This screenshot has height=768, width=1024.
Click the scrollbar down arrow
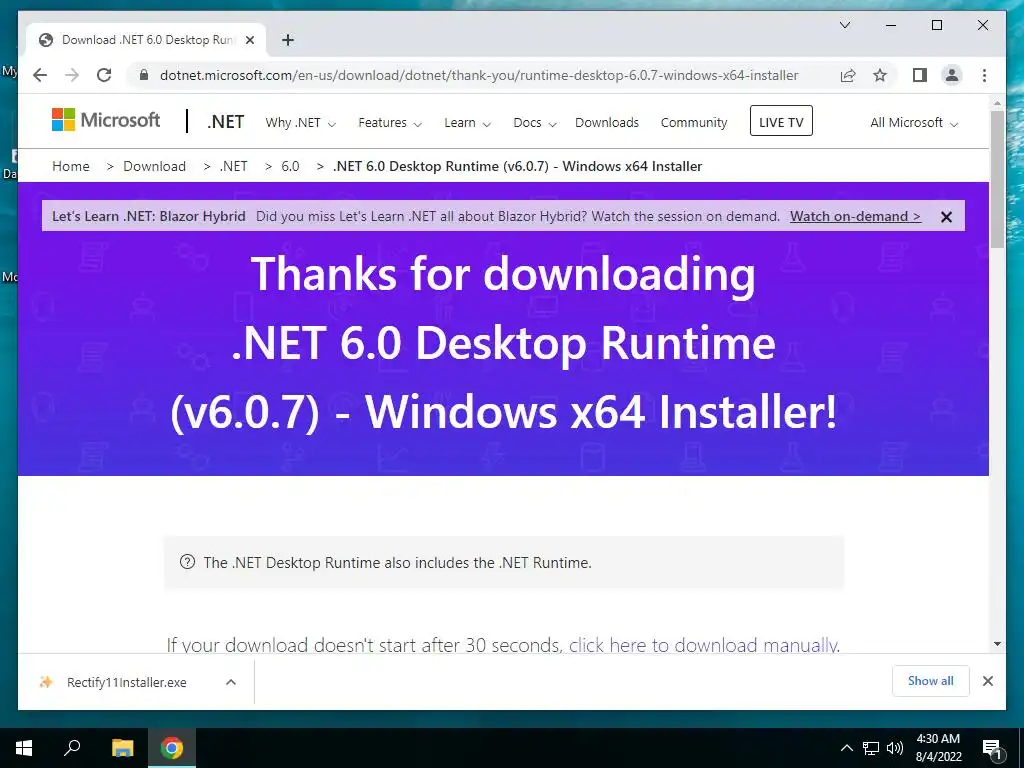click(x=997, y=644)
